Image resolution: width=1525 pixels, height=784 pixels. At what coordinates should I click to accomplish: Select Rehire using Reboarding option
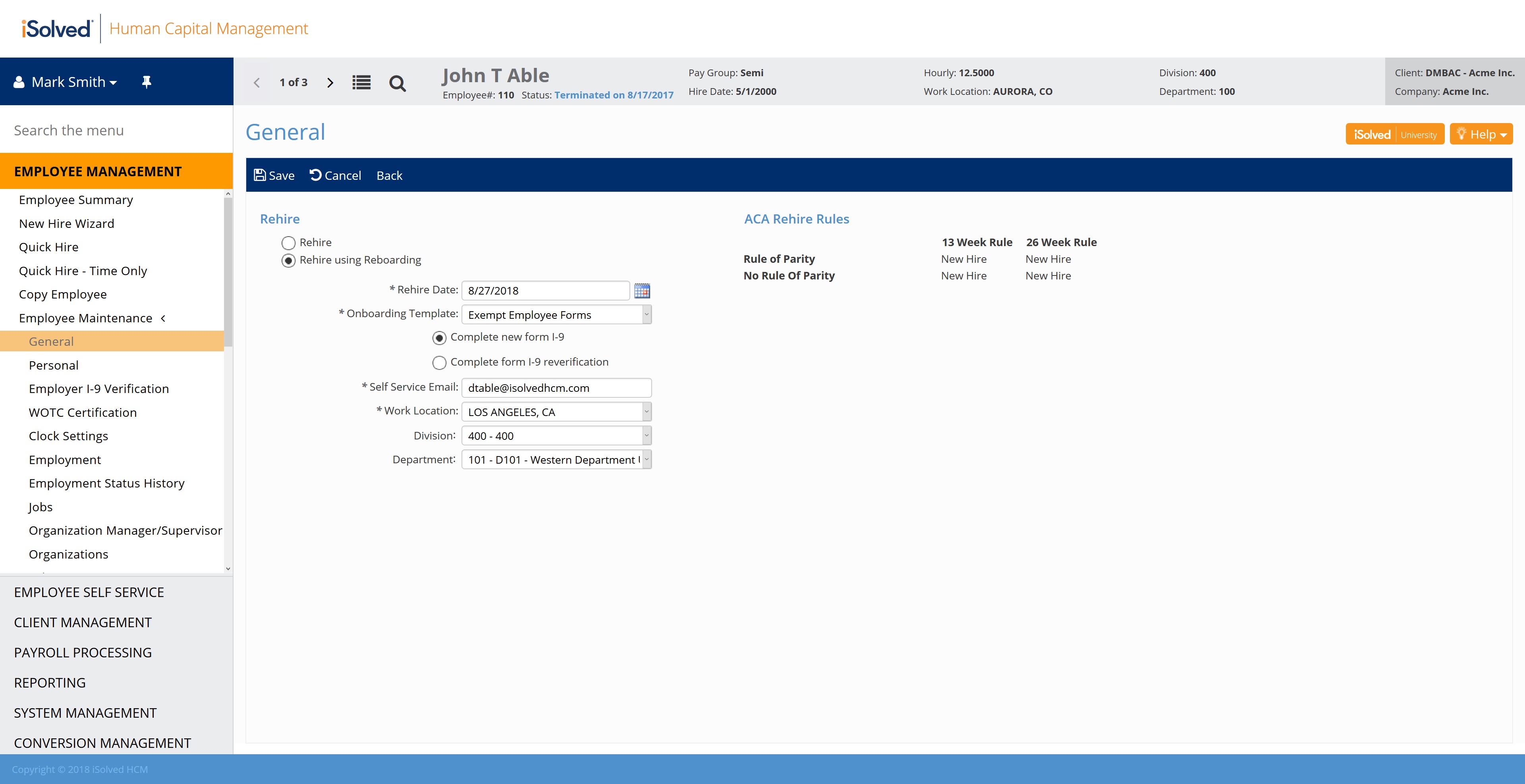click(288, 260)
